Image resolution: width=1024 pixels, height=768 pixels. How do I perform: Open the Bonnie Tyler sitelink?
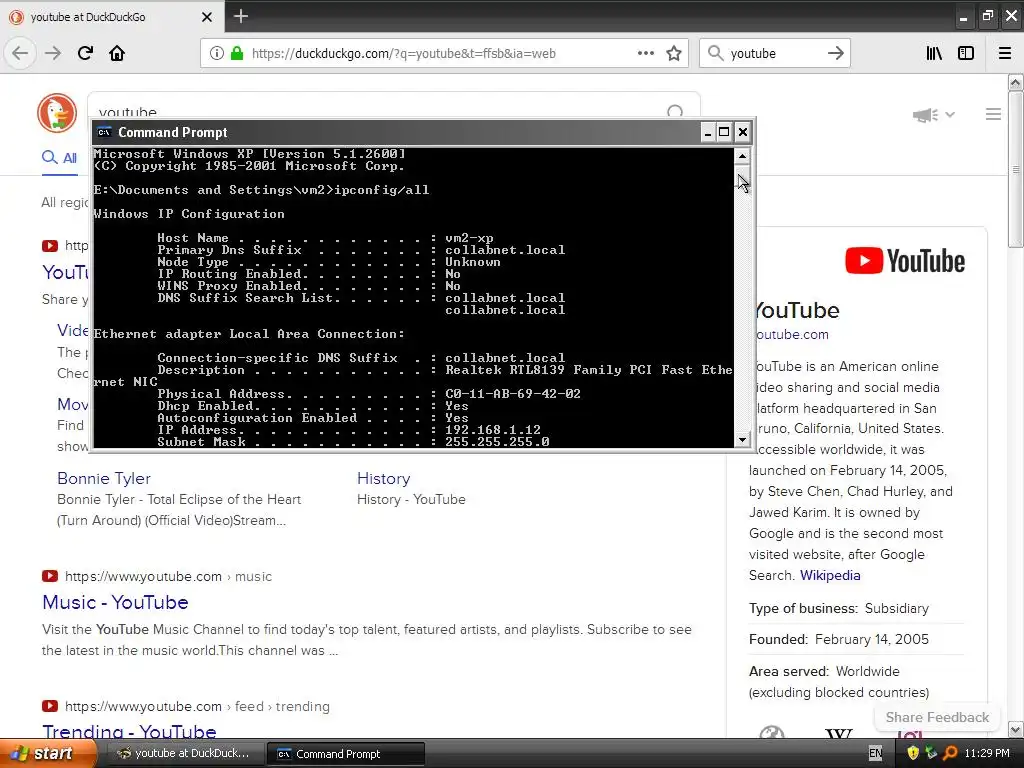[x=104, y=478]
